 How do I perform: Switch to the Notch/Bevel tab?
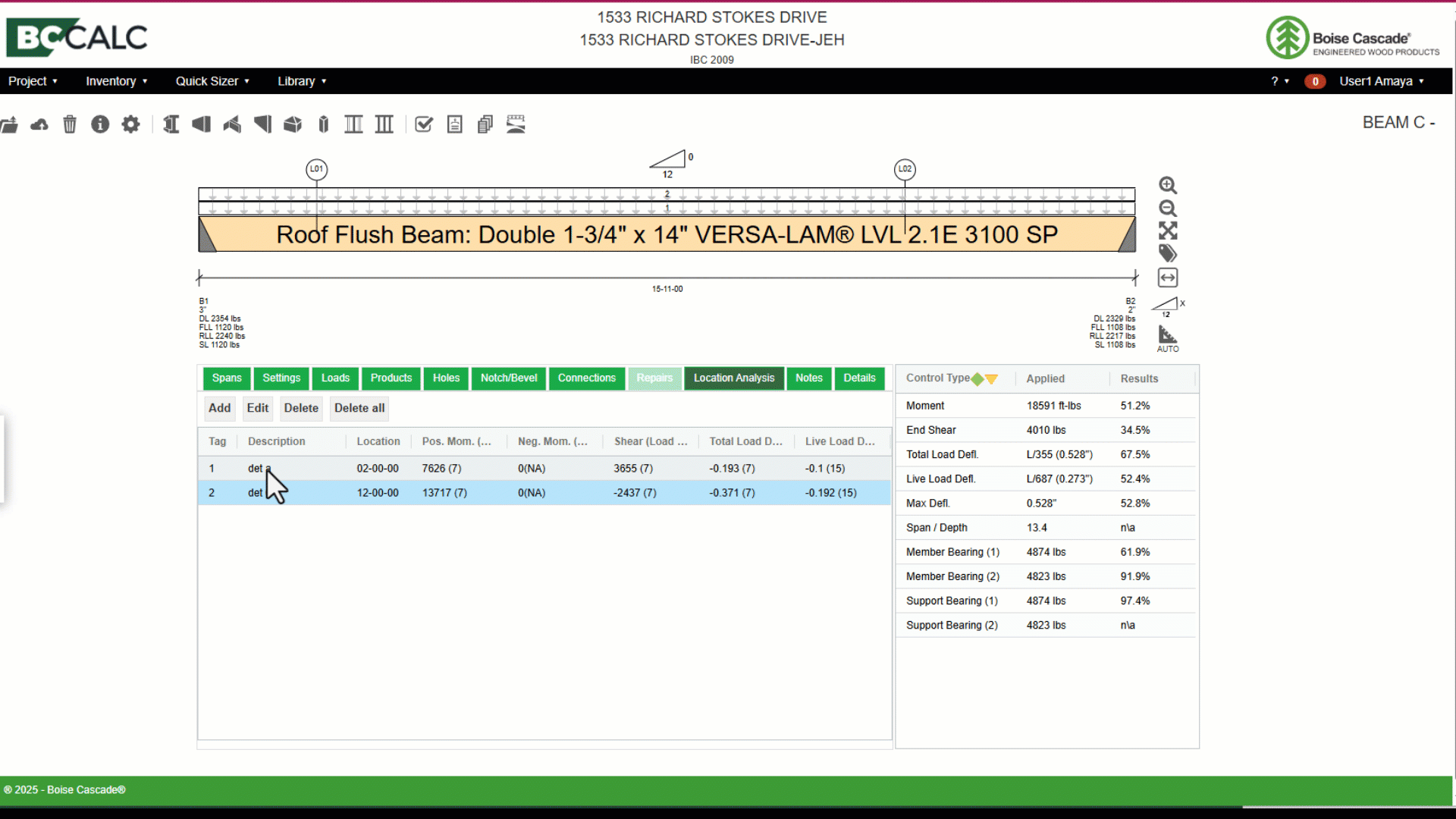click(509, 378)
